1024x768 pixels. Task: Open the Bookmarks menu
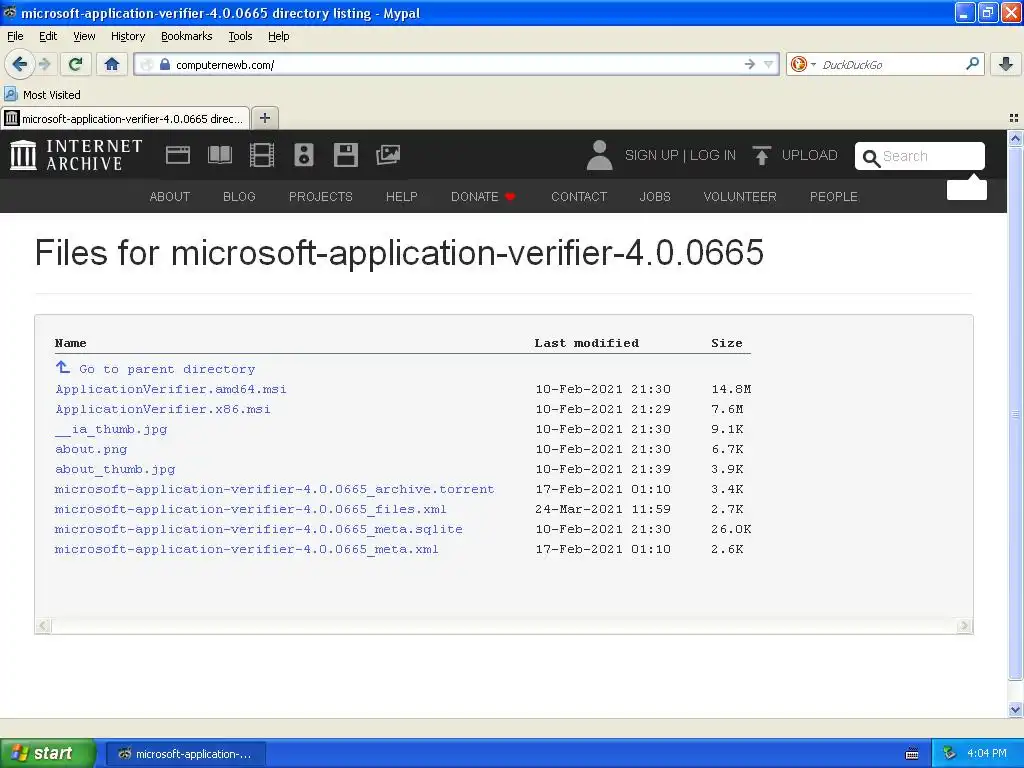(187, 36)
